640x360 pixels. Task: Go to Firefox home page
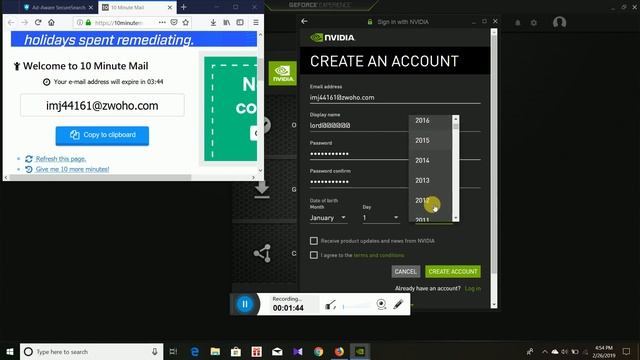click(51, 22)
